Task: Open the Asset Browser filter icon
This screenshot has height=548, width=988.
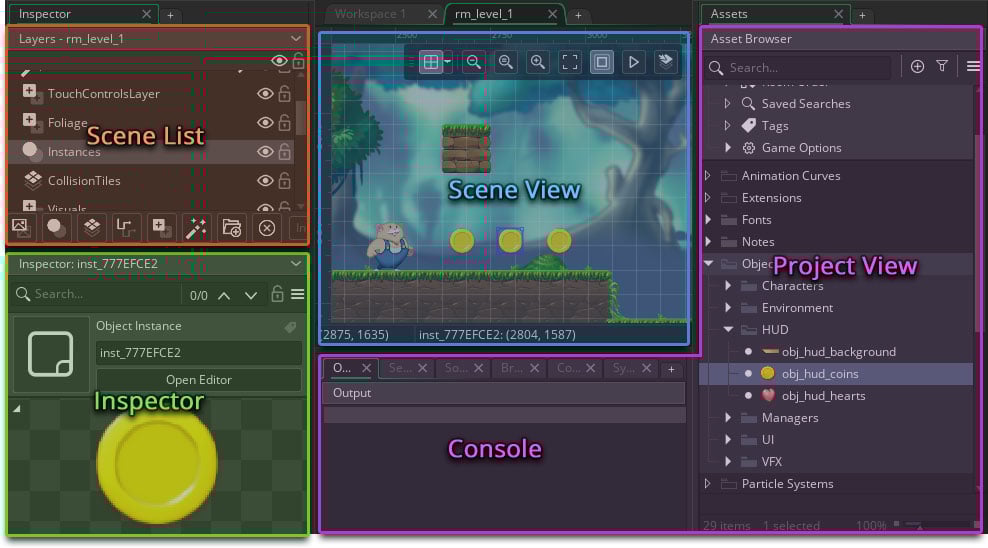Action: [942, 66]
